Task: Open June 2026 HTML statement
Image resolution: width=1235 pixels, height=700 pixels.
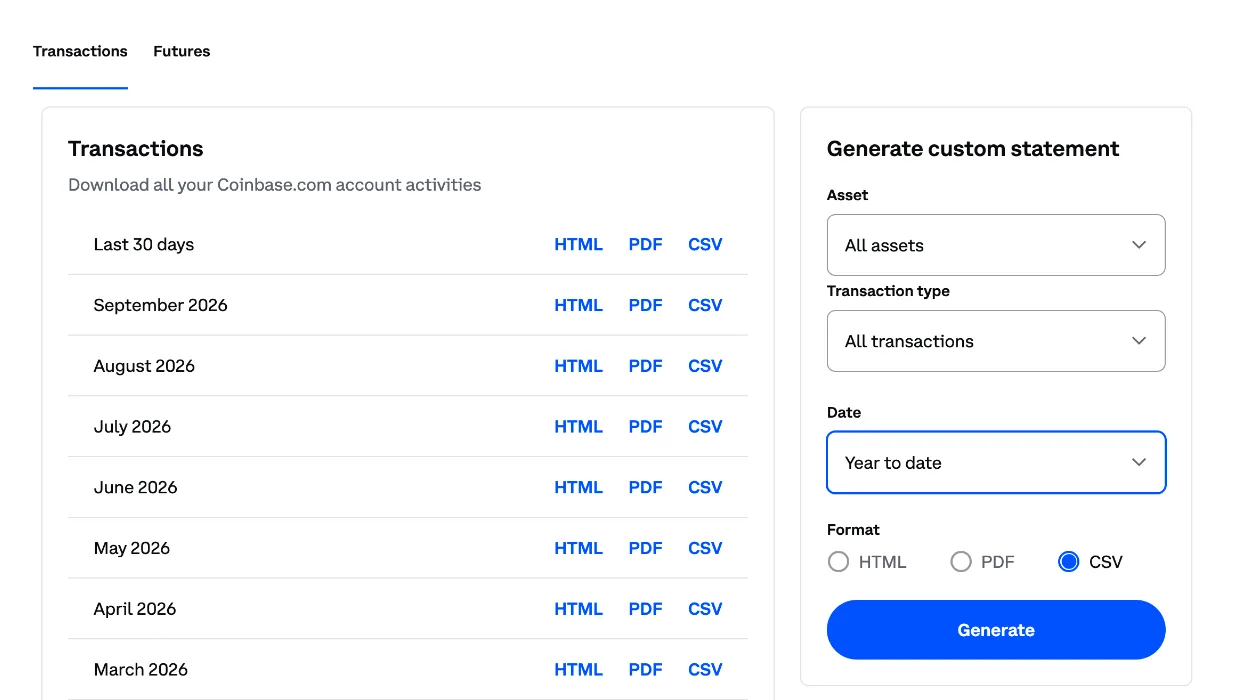Action: pos(578,487)
